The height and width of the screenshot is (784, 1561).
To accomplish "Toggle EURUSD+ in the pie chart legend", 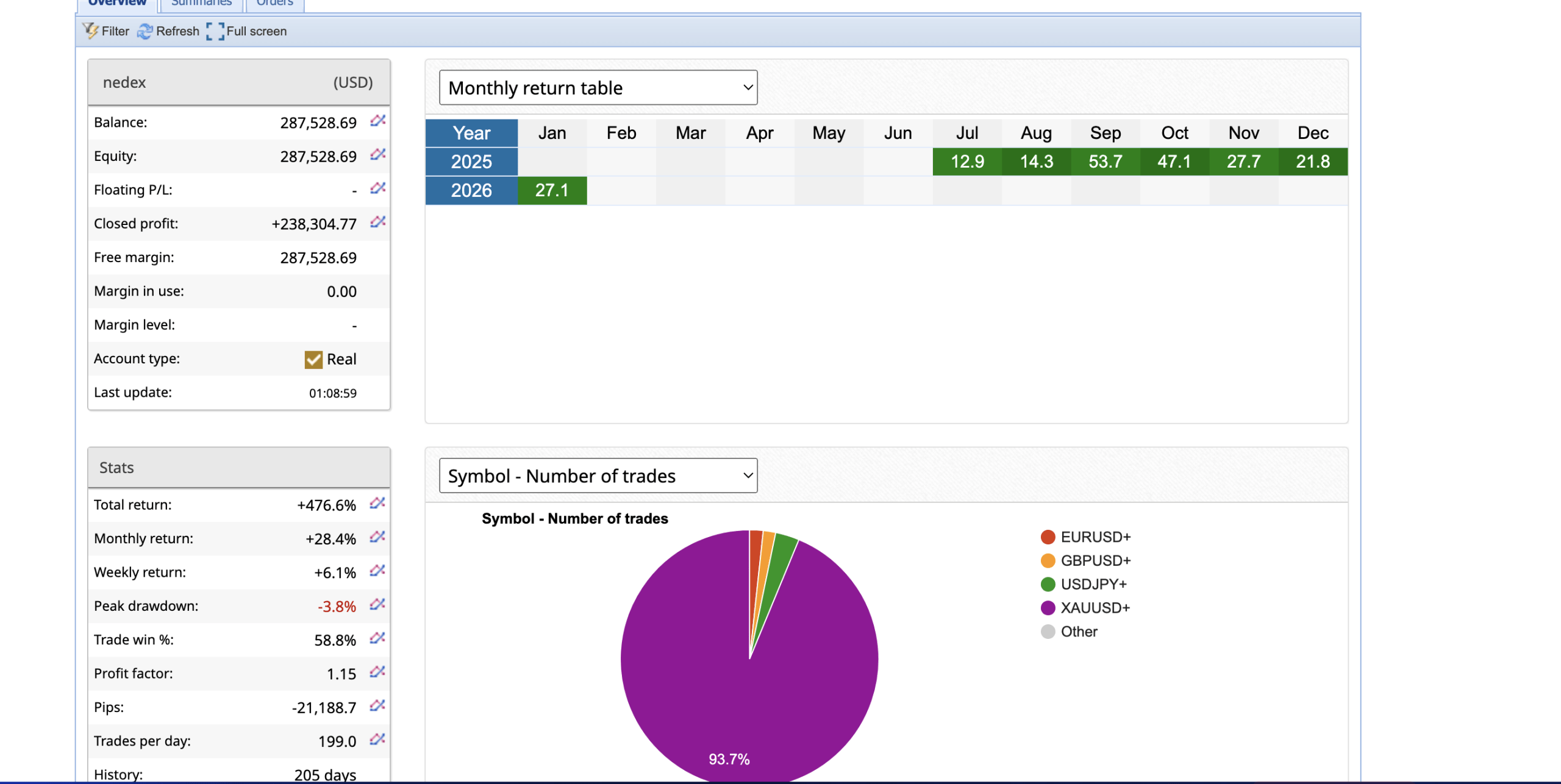I will point(1095,536).
